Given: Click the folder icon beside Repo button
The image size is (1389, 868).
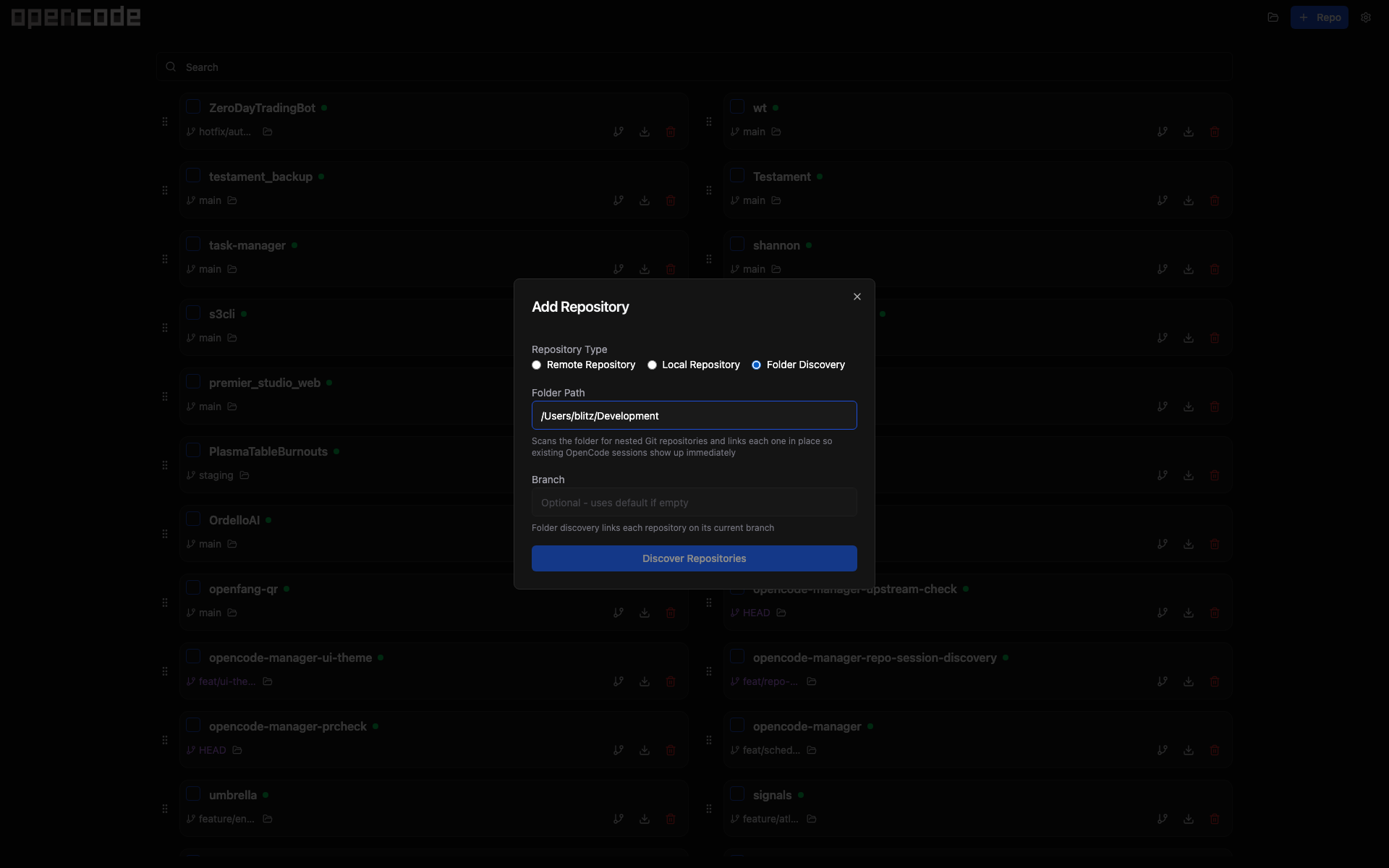Looking at the screenshot, I should tap(1273, 17).
